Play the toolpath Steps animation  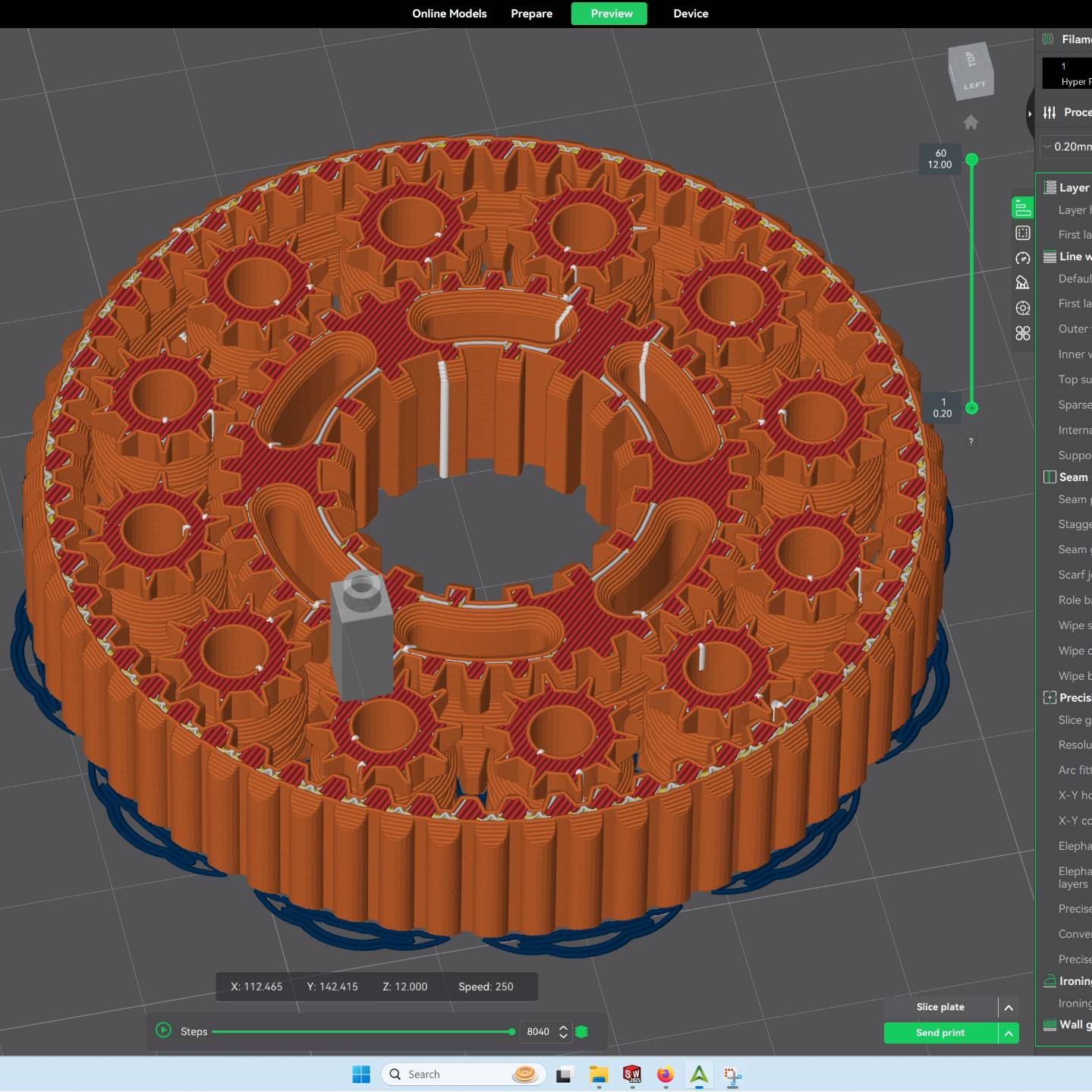(163, 1031)
